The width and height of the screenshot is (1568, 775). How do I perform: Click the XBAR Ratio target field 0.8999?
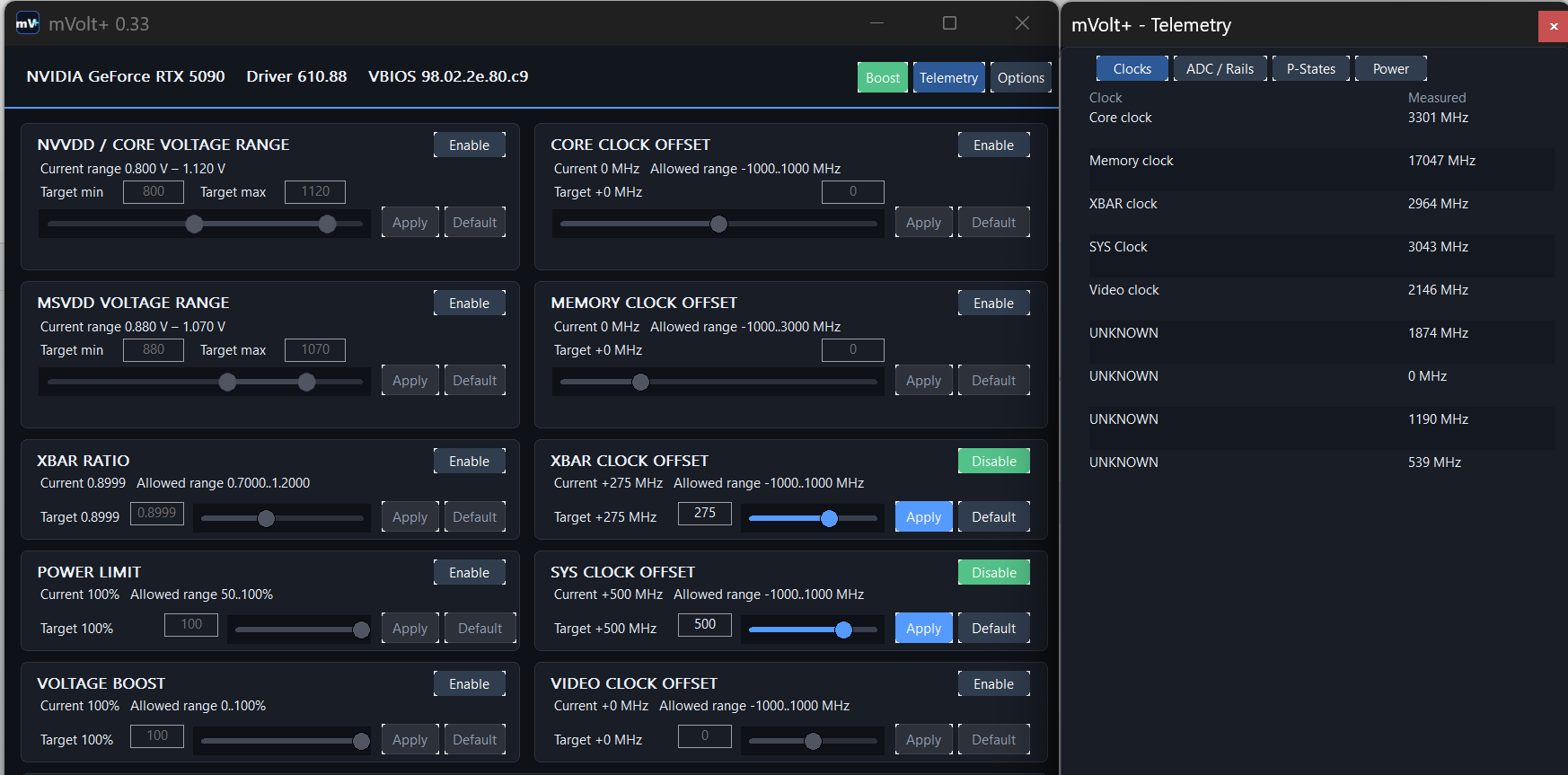click(157, 513)
